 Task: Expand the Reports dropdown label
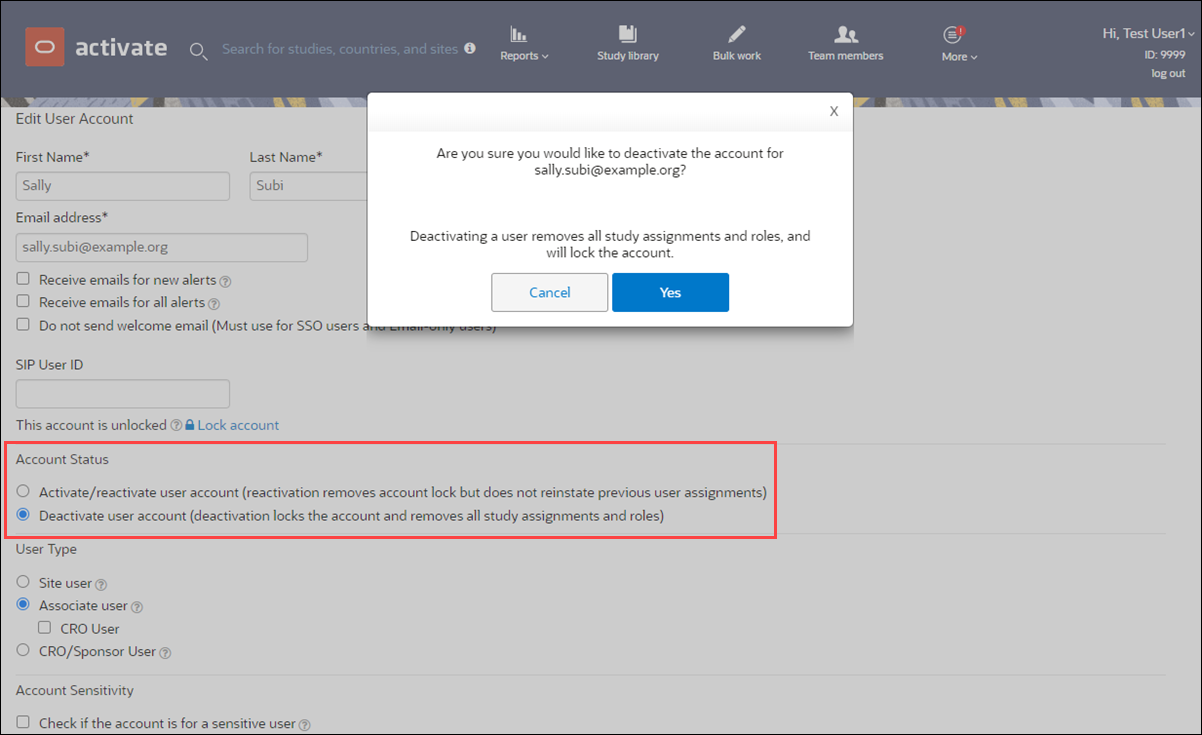coord(524,56)
